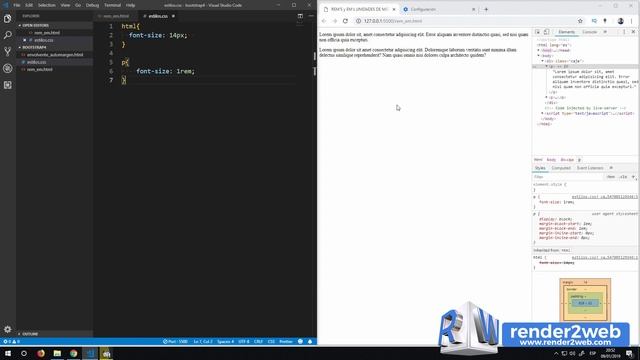
Task: Open Windows Start menu
Action: [8, 353]
